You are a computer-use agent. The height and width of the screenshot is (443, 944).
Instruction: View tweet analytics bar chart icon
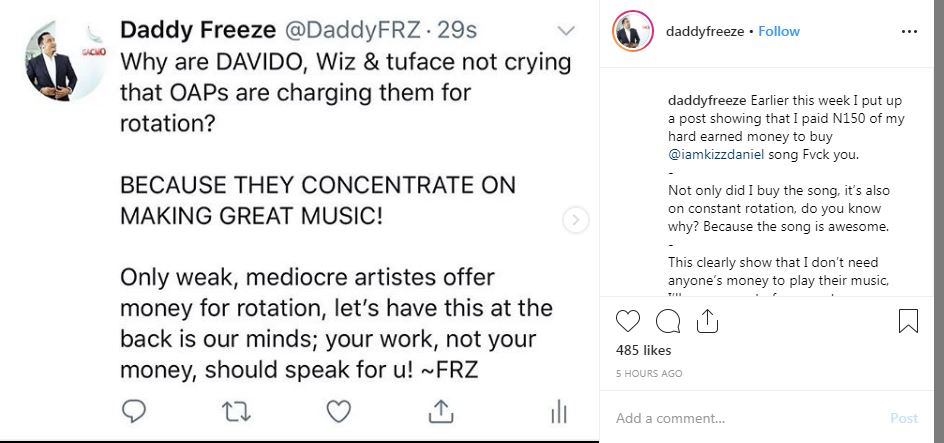coord(559,411)
